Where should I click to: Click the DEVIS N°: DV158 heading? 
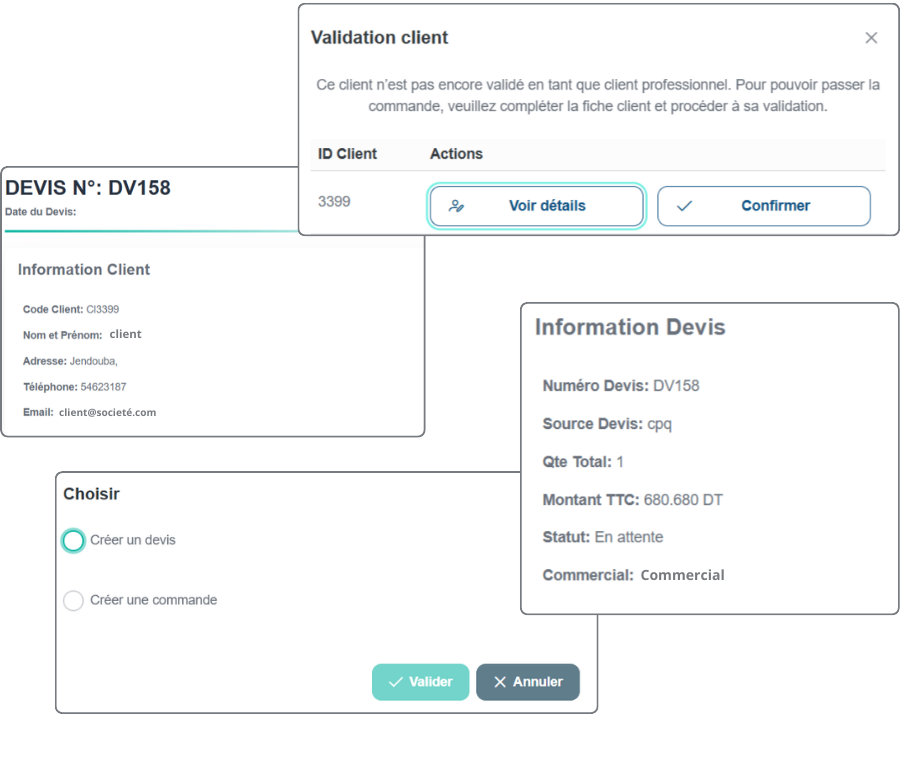click(x=88, y=188)
